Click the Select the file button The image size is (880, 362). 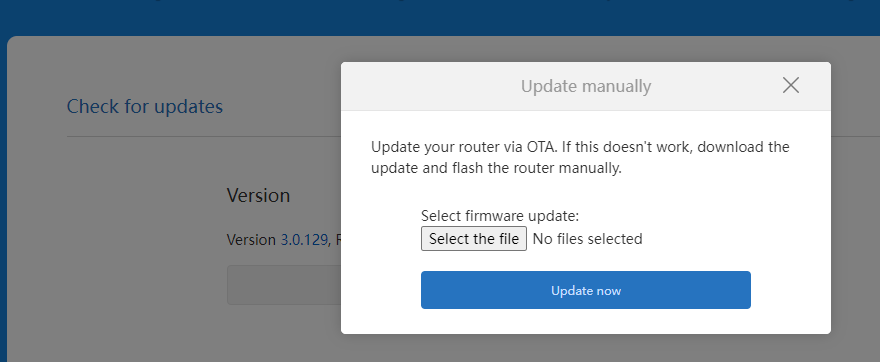click(474, 239)
